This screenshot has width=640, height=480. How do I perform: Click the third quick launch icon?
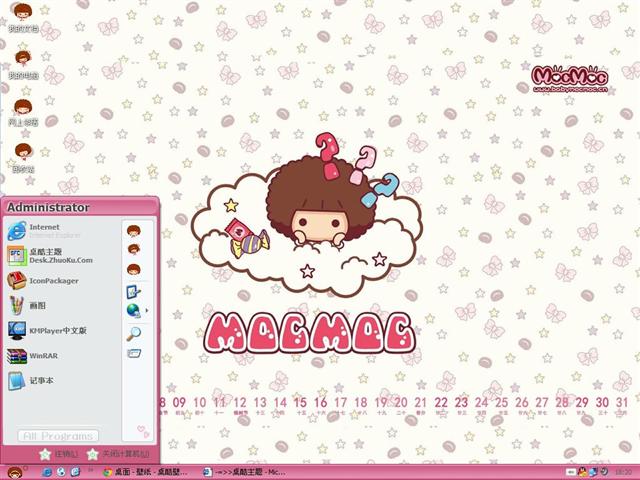[x=76, y=472]
